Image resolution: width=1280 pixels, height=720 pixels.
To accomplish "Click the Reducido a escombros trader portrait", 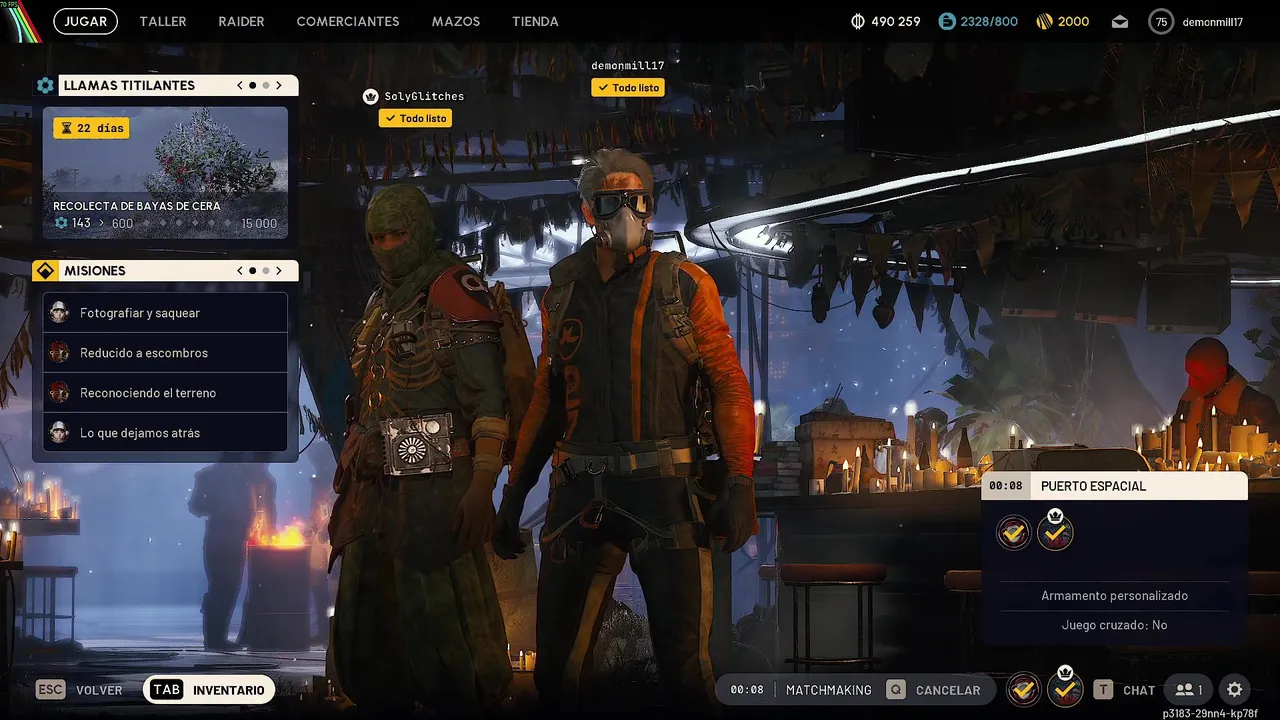I will [x=60, y=352].
